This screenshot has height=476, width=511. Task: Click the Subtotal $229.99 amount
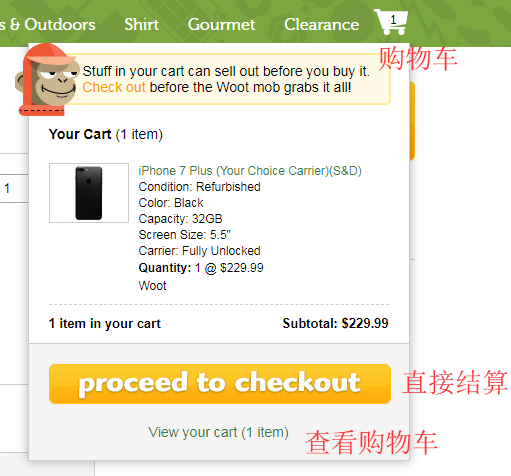(335, 323)
